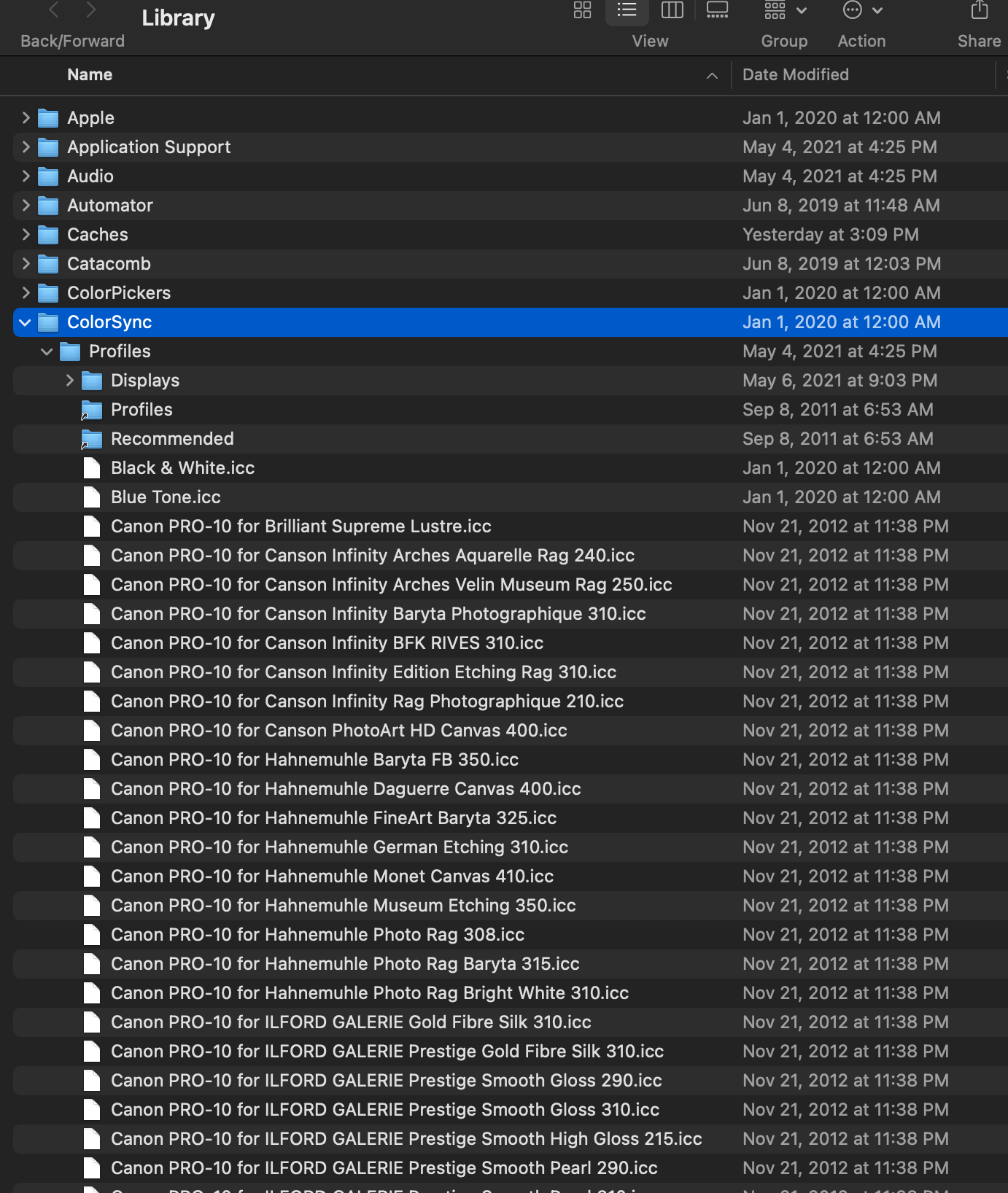Expand the Application Support folder
Viewport: 1008px width, 1193px height.
point(26,147)
